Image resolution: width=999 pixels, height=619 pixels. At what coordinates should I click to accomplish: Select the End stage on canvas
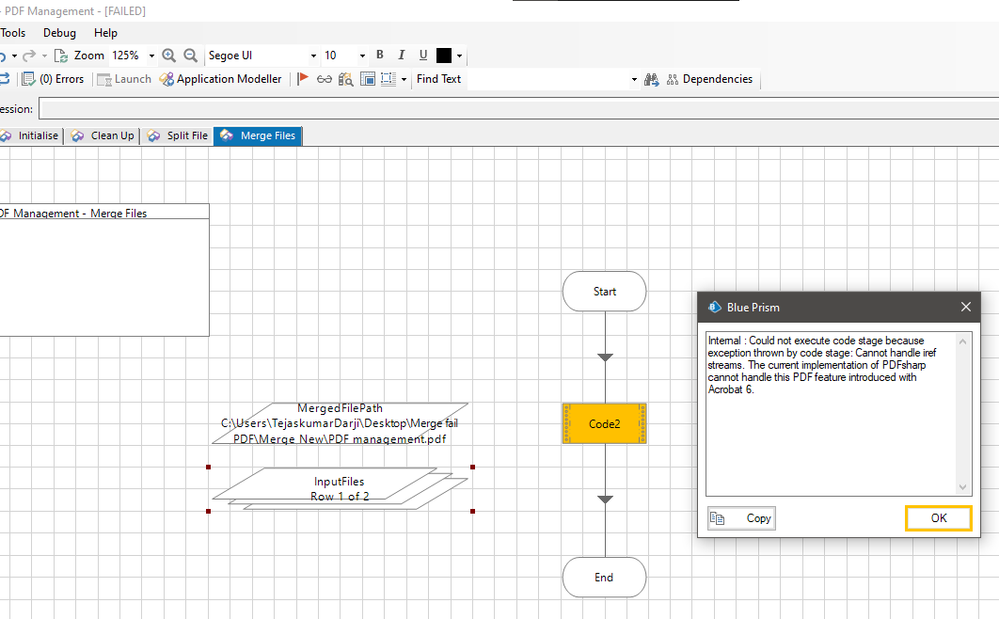pyautogui.click(x=605, y=578)
